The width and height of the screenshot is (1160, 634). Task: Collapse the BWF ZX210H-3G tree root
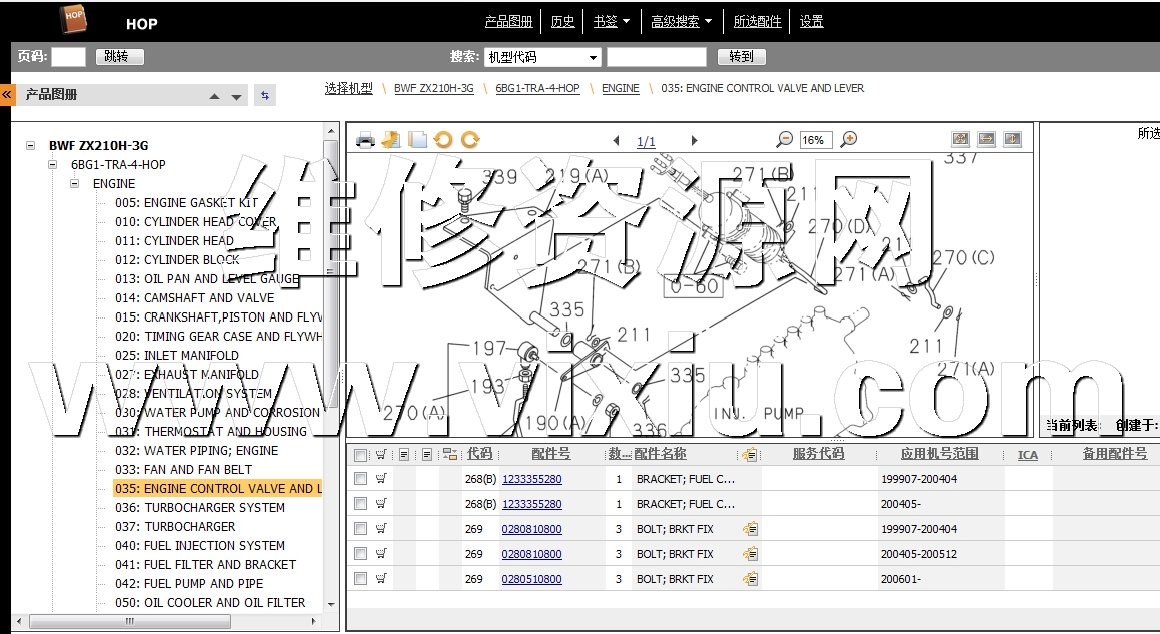click(31, 146)
